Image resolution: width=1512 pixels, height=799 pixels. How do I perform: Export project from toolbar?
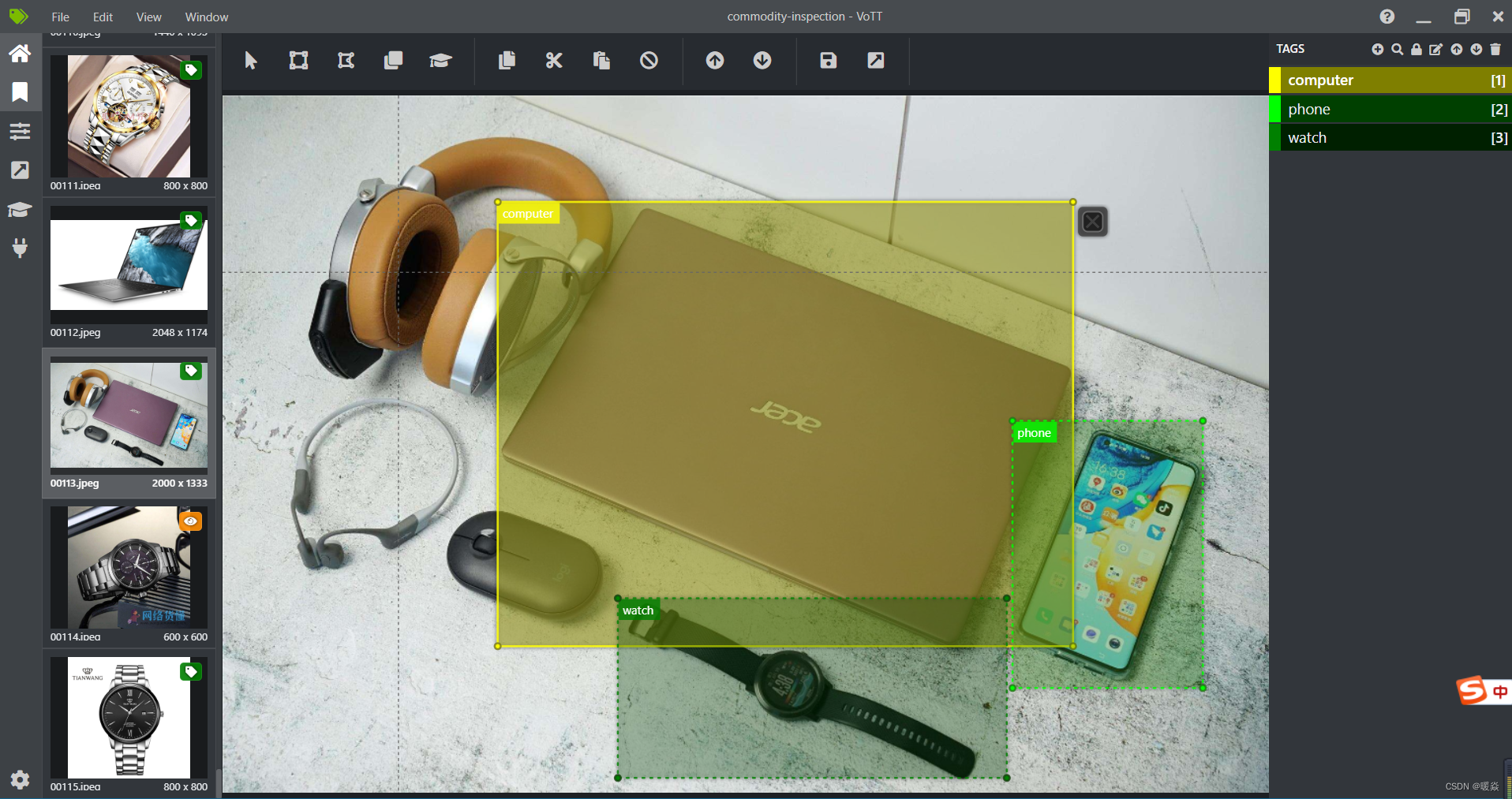tap(876, 61)
